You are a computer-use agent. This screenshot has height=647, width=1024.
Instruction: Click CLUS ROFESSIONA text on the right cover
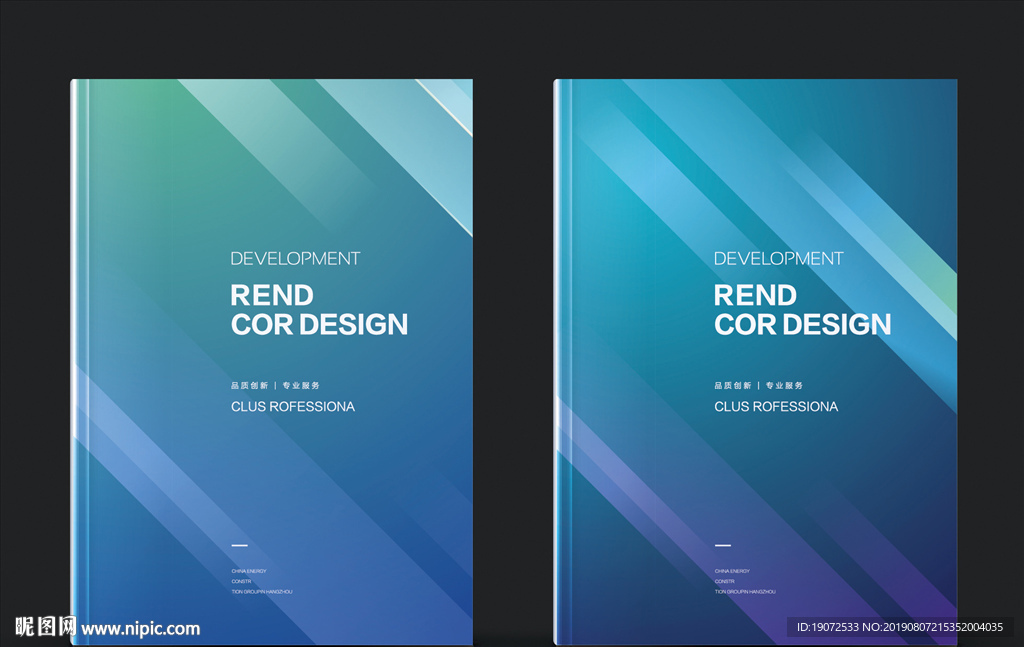click(x=776, y=407)
